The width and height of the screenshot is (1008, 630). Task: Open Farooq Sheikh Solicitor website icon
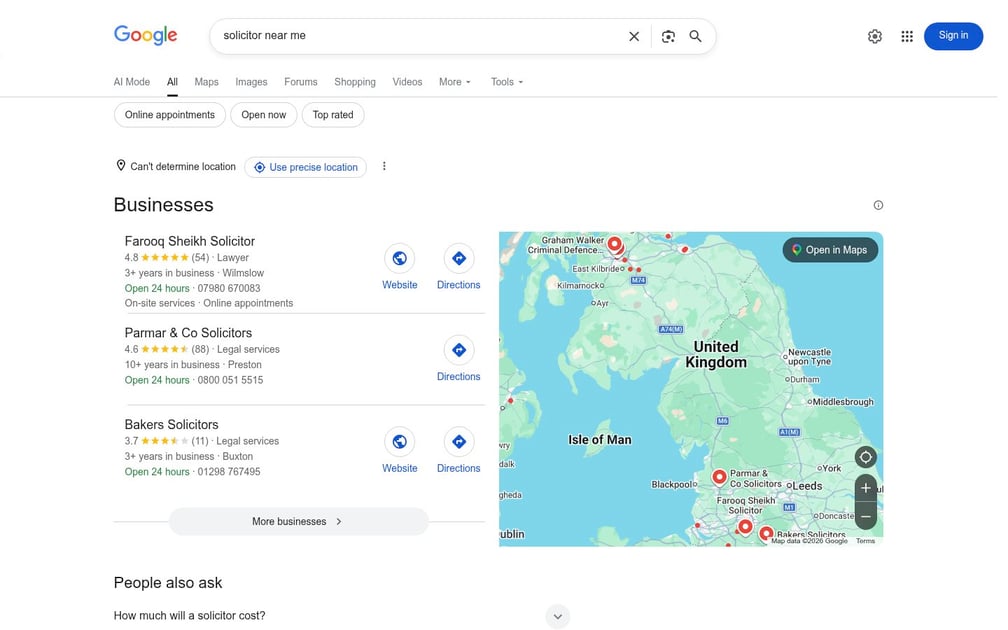pyautogui.click(x=400, y=258)
